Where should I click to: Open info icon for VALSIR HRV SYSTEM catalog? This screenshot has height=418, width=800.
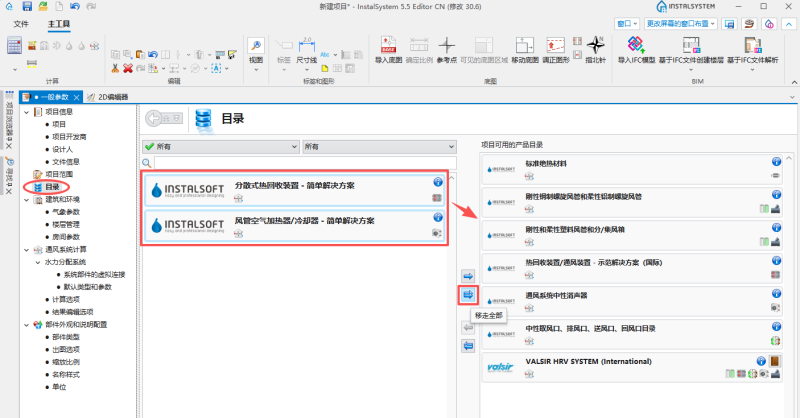761,361
